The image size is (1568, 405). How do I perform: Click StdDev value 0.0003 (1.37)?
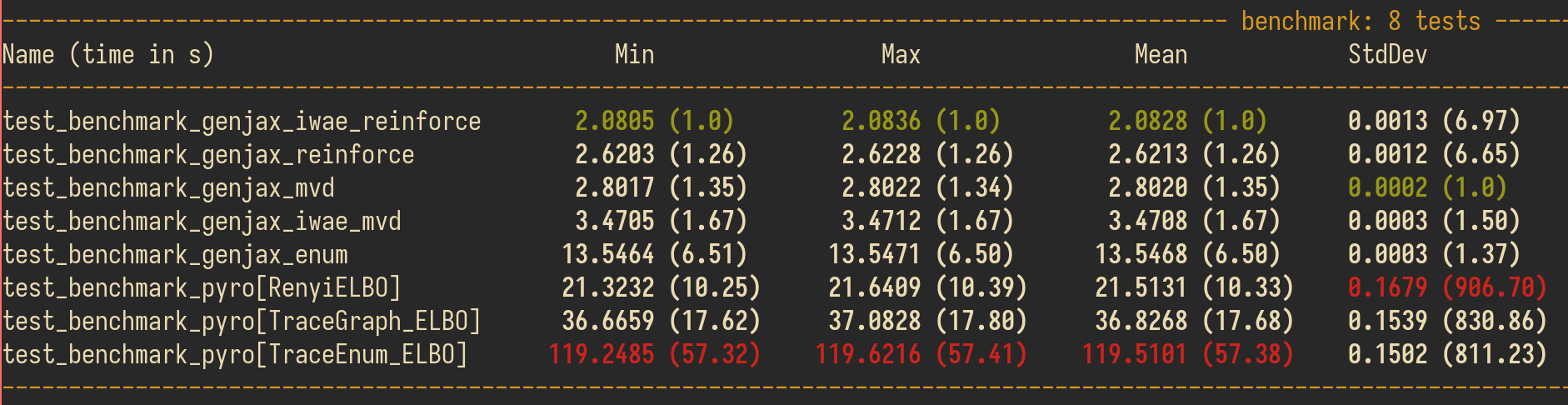1435,255
